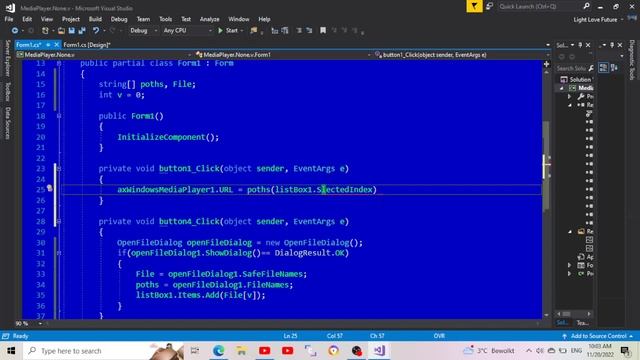The width and height of the screenshot is (640, 360).
Task: Click the comment out lines icon
Action: [x=299, y=31]
